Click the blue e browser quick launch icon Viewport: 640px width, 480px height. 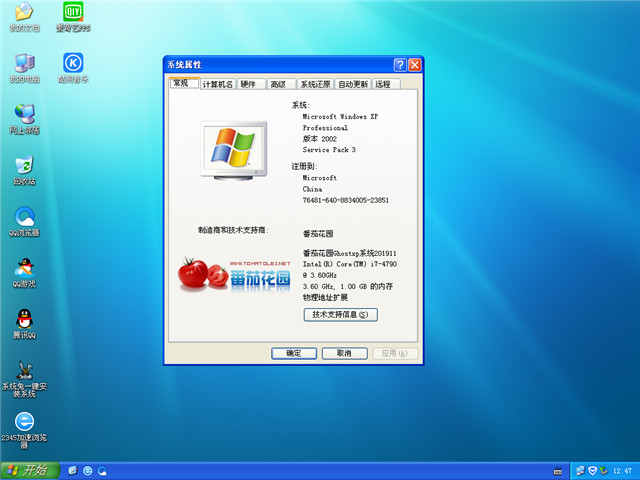[87, 471]
